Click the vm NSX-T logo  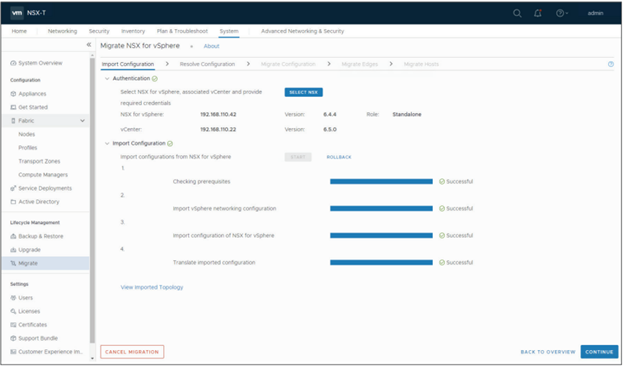click(x=28, y=13)
